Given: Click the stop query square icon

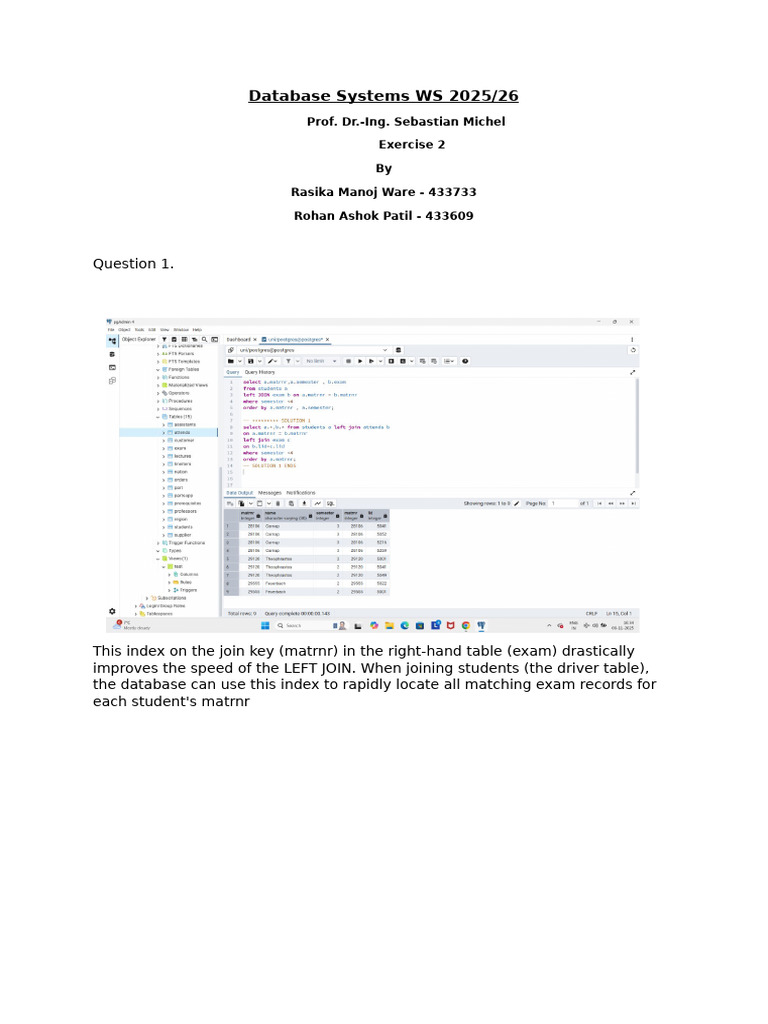Looking at the screenshot, I should [349, 361].
